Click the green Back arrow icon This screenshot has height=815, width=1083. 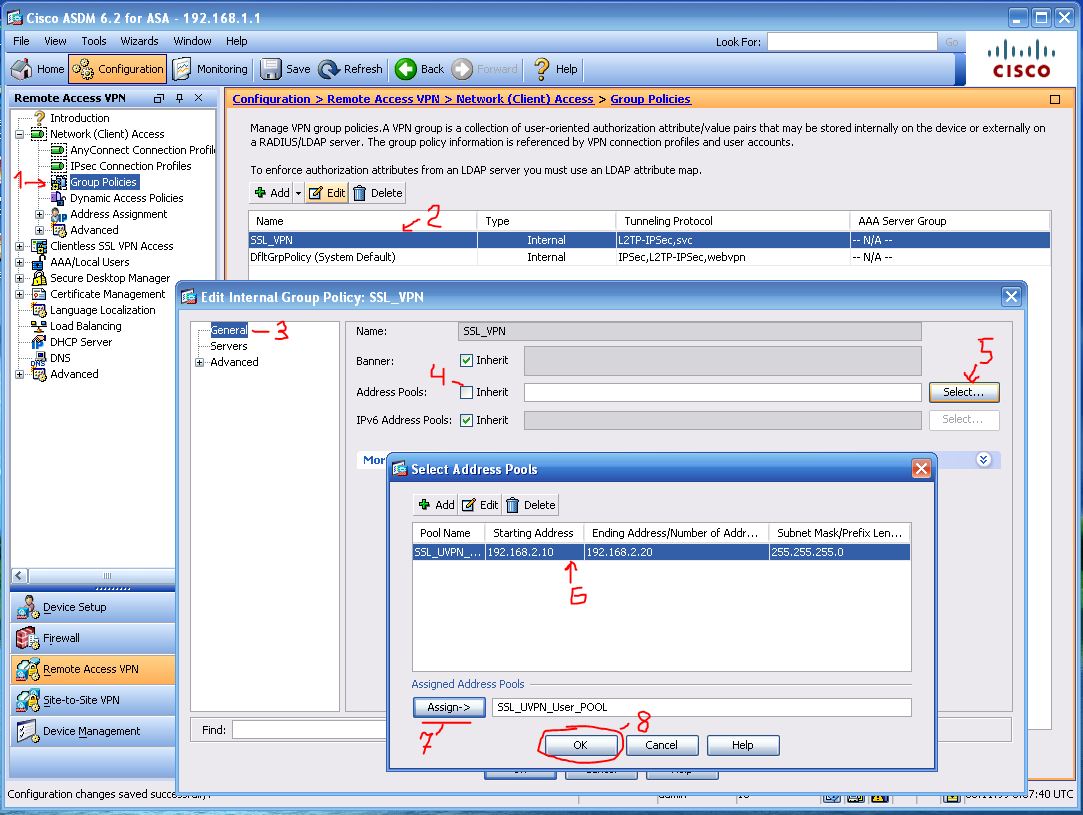[x=405, y=69]
